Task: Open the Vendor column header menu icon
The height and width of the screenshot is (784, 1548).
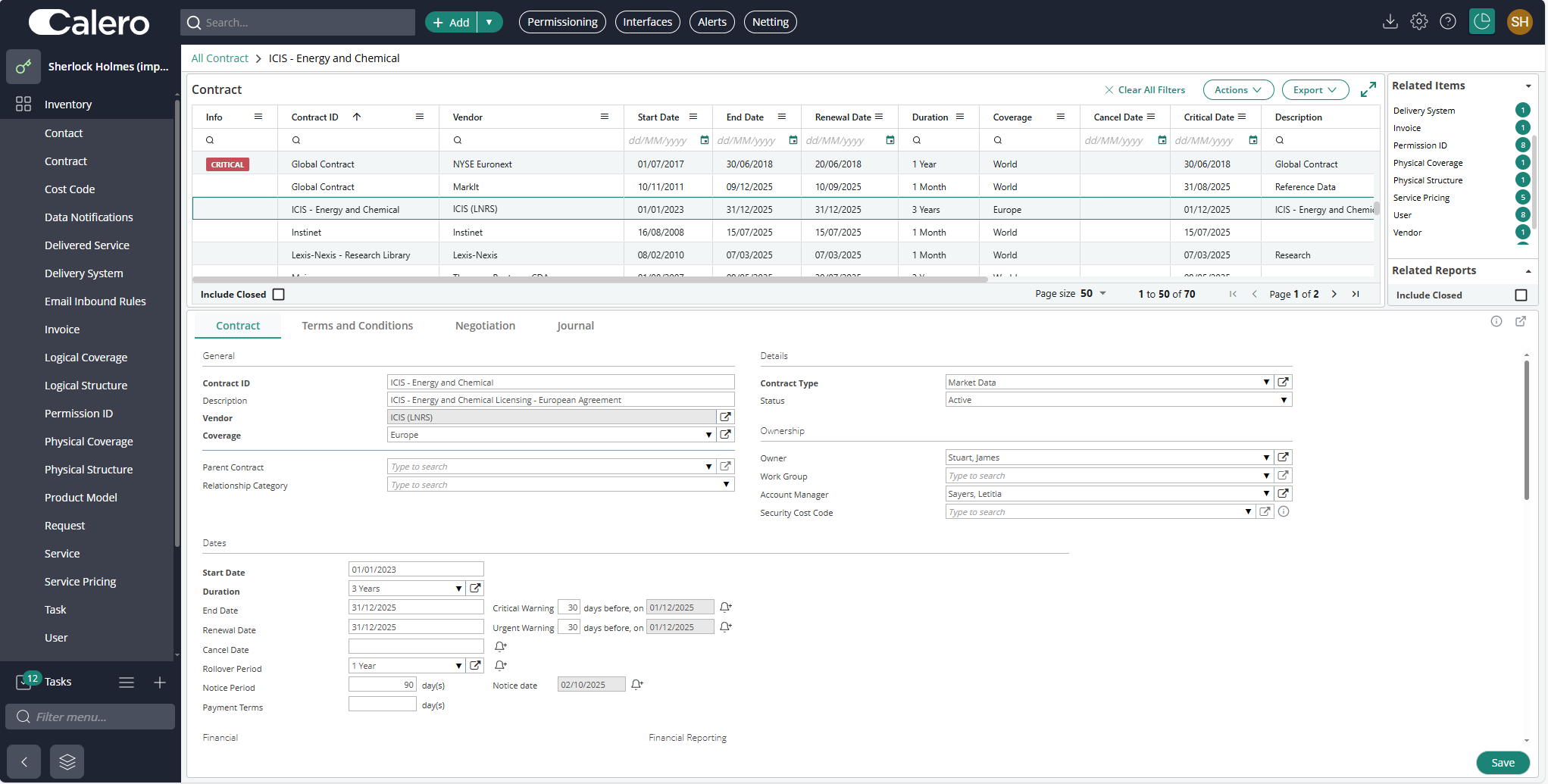Action: tap(604, 117)
